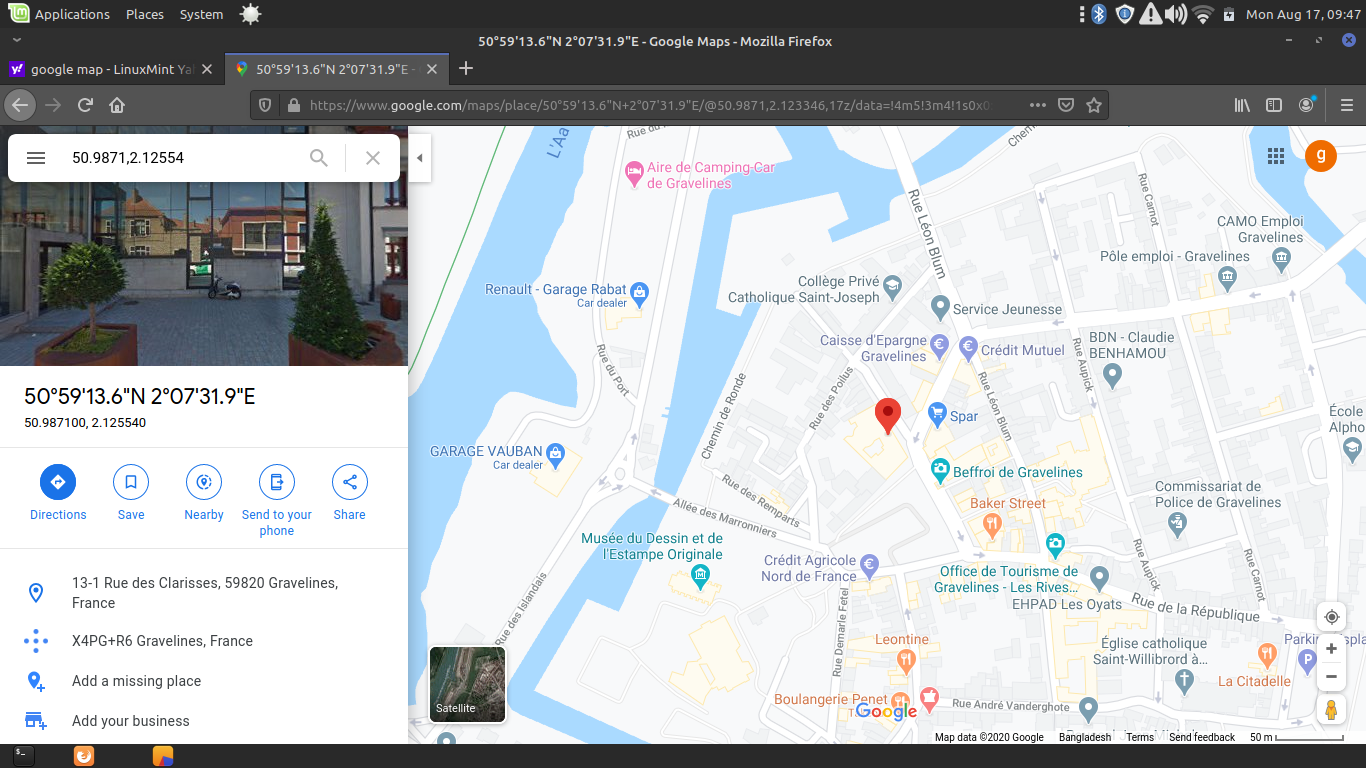Click the 13-1 Rue des Clarisses address
The width and height of the screenshot is (1366, 768).
point(204,593)
